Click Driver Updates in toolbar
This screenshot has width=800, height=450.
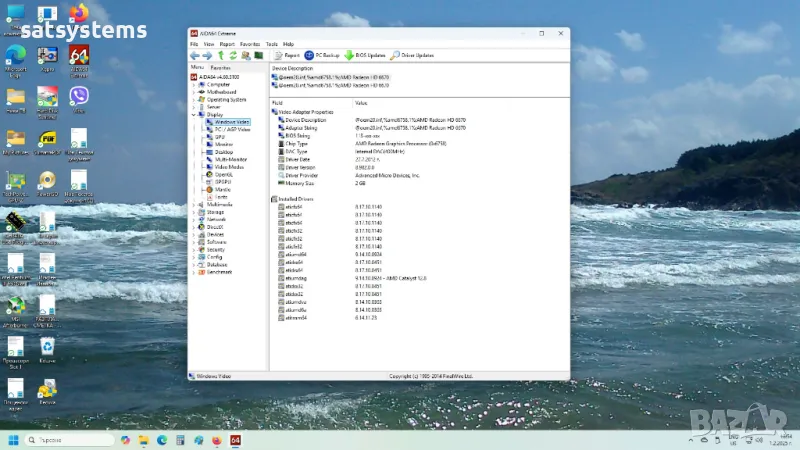pyautogui.click(x=412, y=56)
